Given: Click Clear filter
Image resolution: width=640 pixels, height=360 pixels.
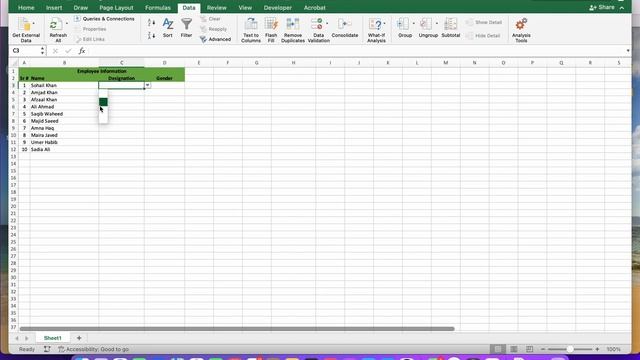Looking at the screenshot, I should 210,19.
